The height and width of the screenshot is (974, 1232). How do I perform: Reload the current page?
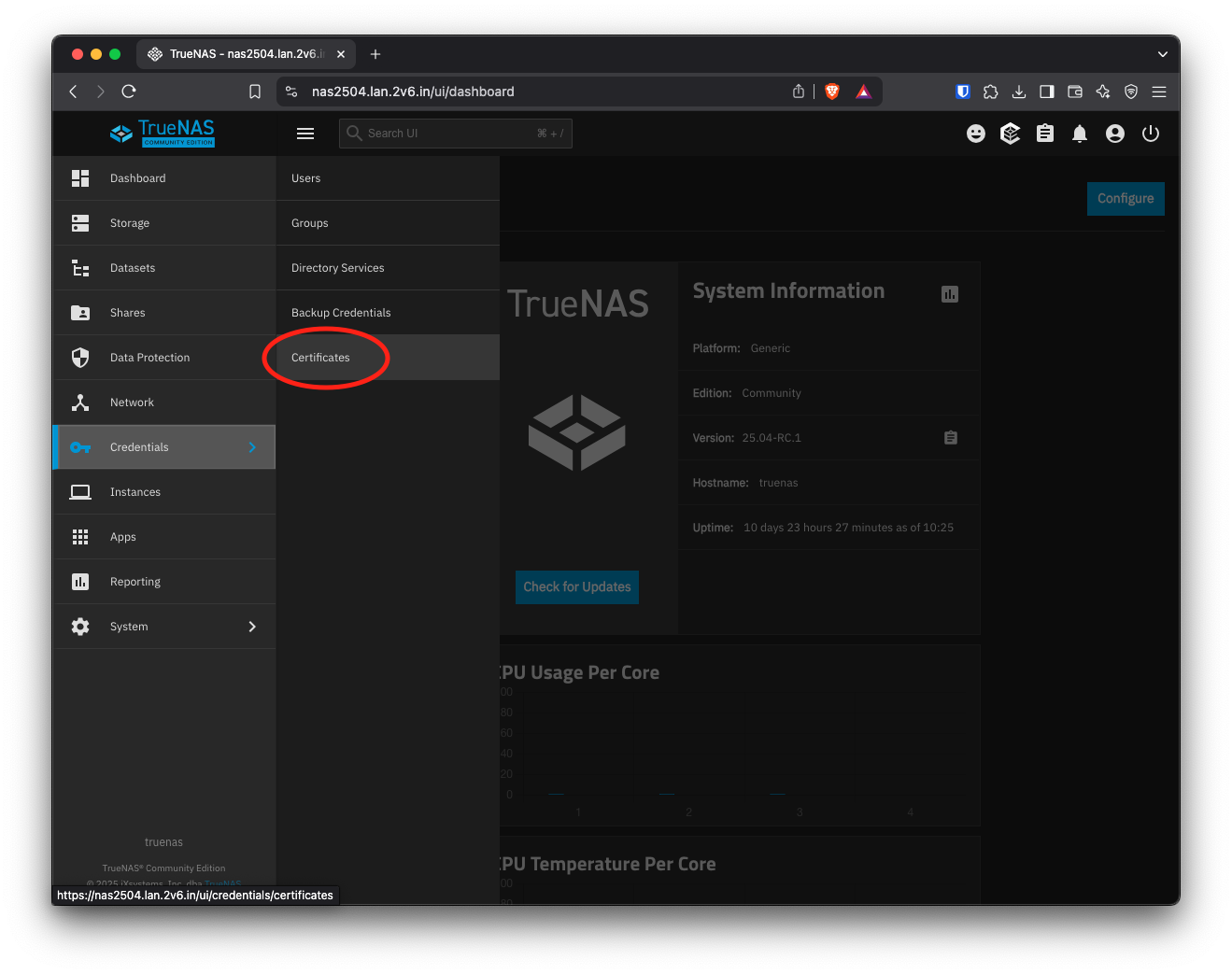click(129, 92)
